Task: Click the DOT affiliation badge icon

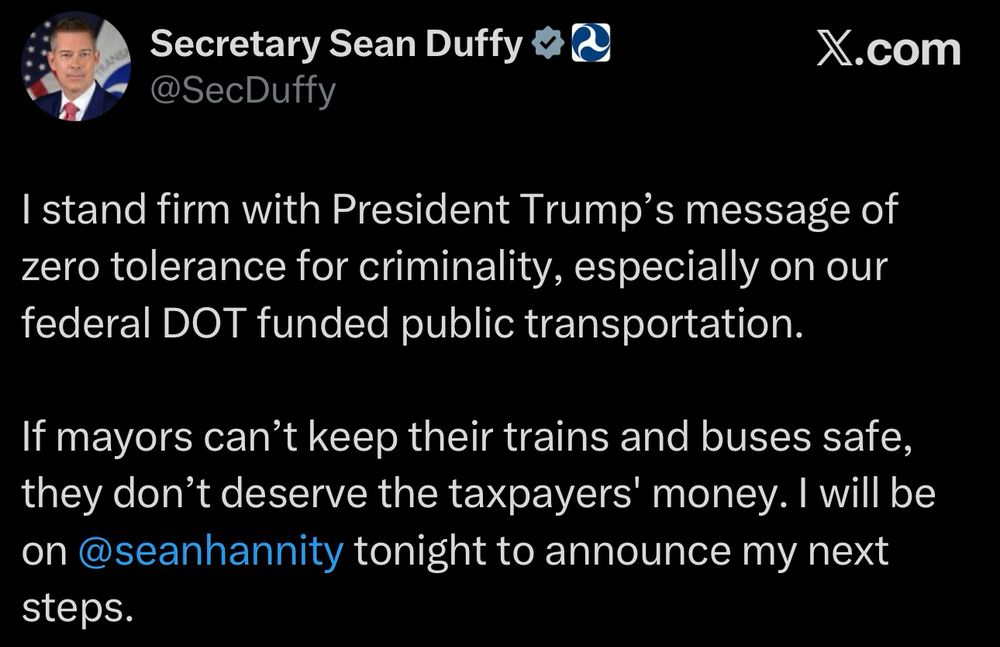Action: [591, 43]
